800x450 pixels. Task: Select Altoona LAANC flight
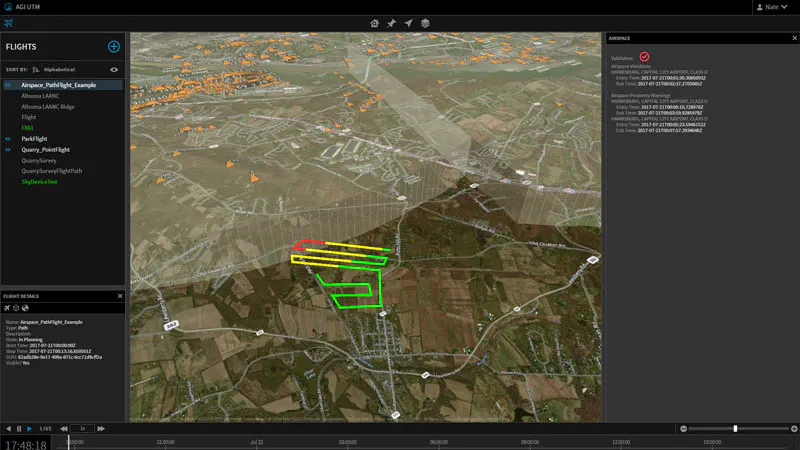pyautogui.click(x=40, y=96)
